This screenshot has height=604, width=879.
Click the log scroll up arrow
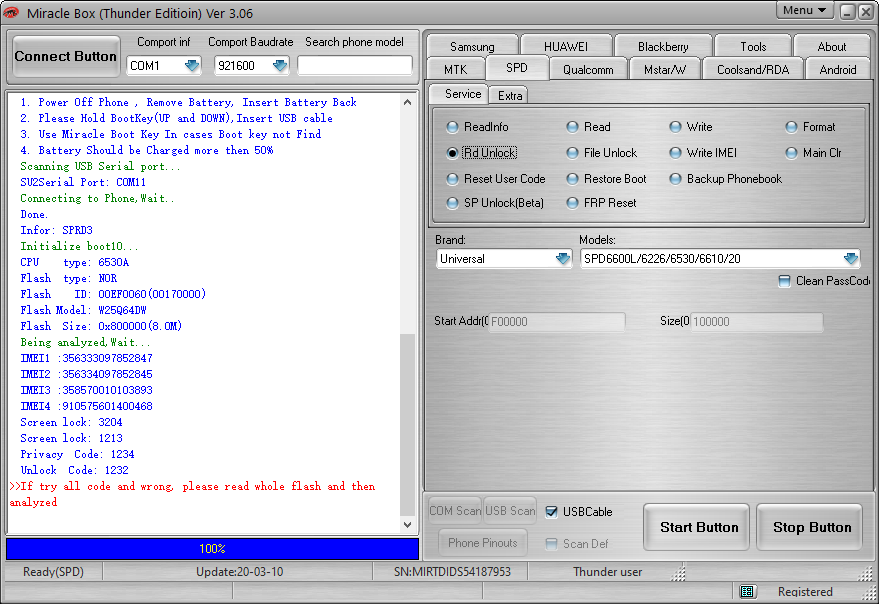pos(408,102)
